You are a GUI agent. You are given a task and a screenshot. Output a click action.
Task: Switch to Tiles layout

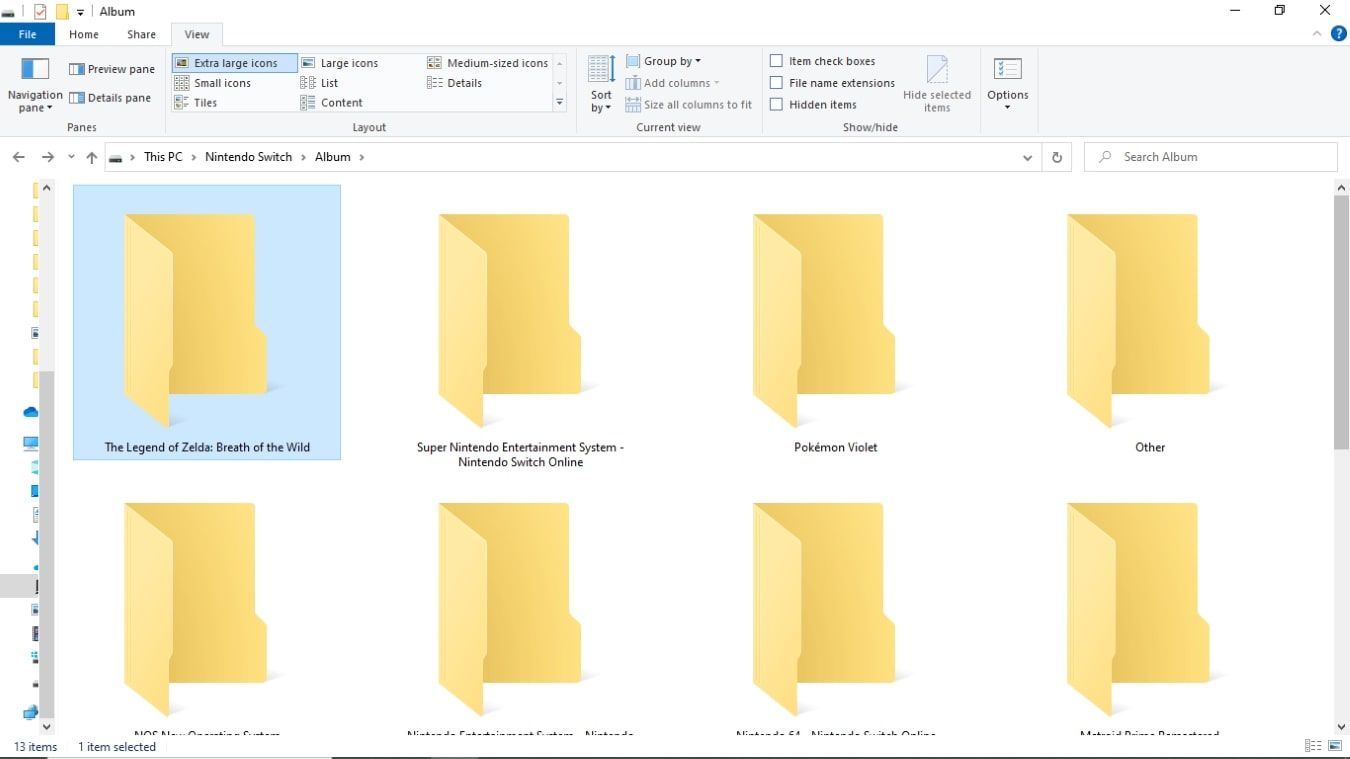(x=196, y=103)
